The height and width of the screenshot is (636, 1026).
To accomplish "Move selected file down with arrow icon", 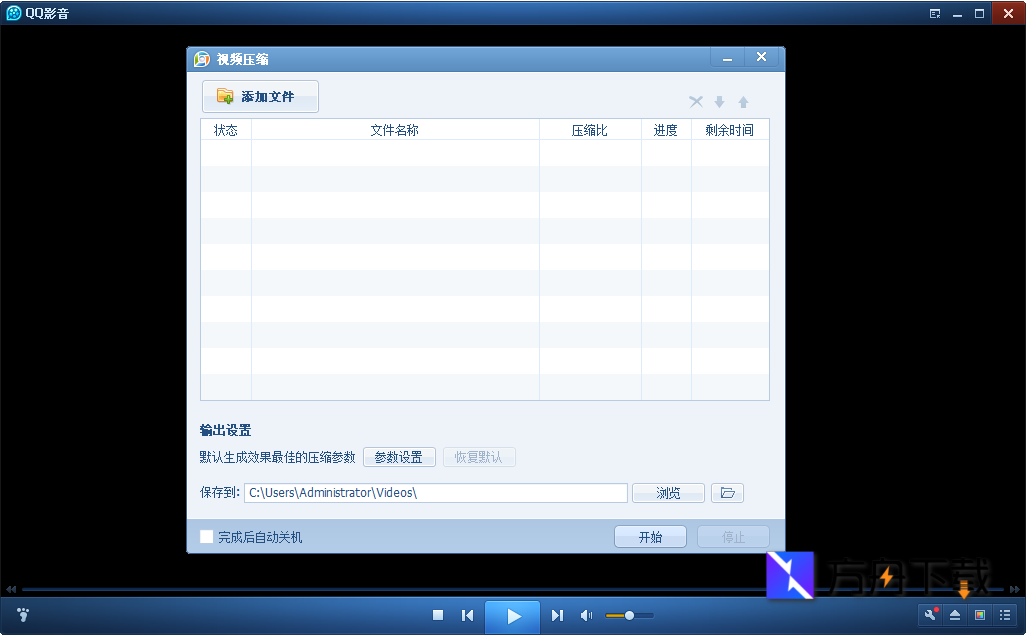I will click(x=719, y=101).
